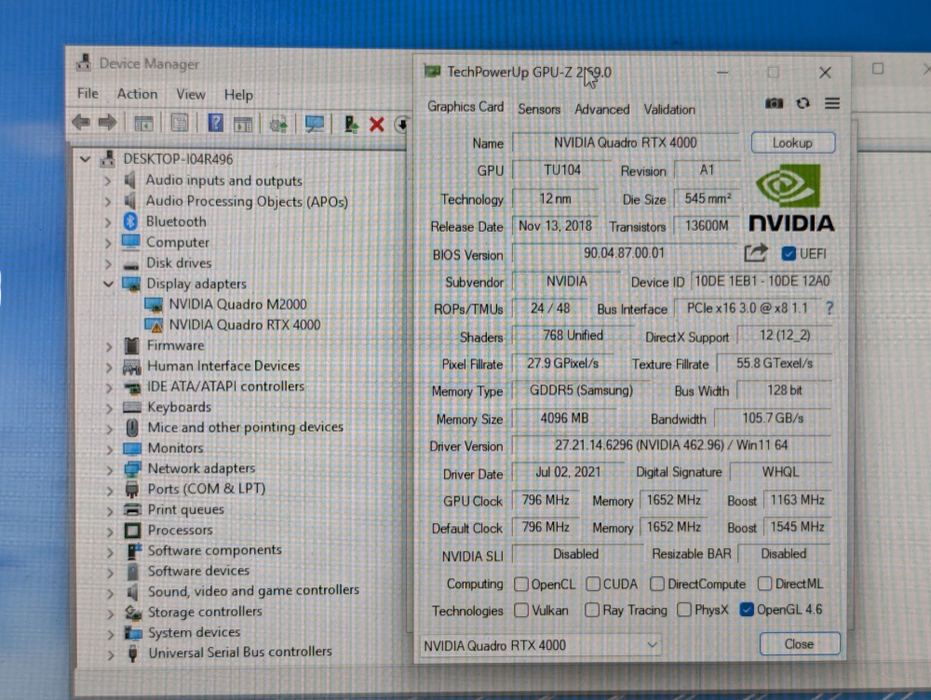The height and width of the screenshot is (700, 931).
Task: Open the GPU selection dropdown at bottom
Action: pos(540,645)
